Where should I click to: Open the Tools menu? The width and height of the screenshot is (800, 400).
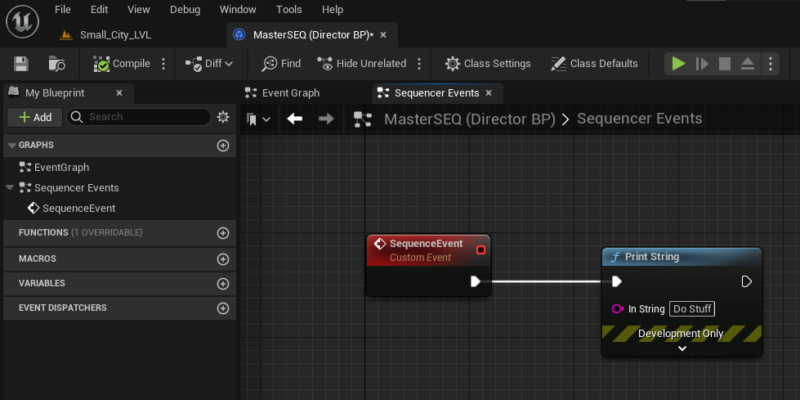point(289,9)
